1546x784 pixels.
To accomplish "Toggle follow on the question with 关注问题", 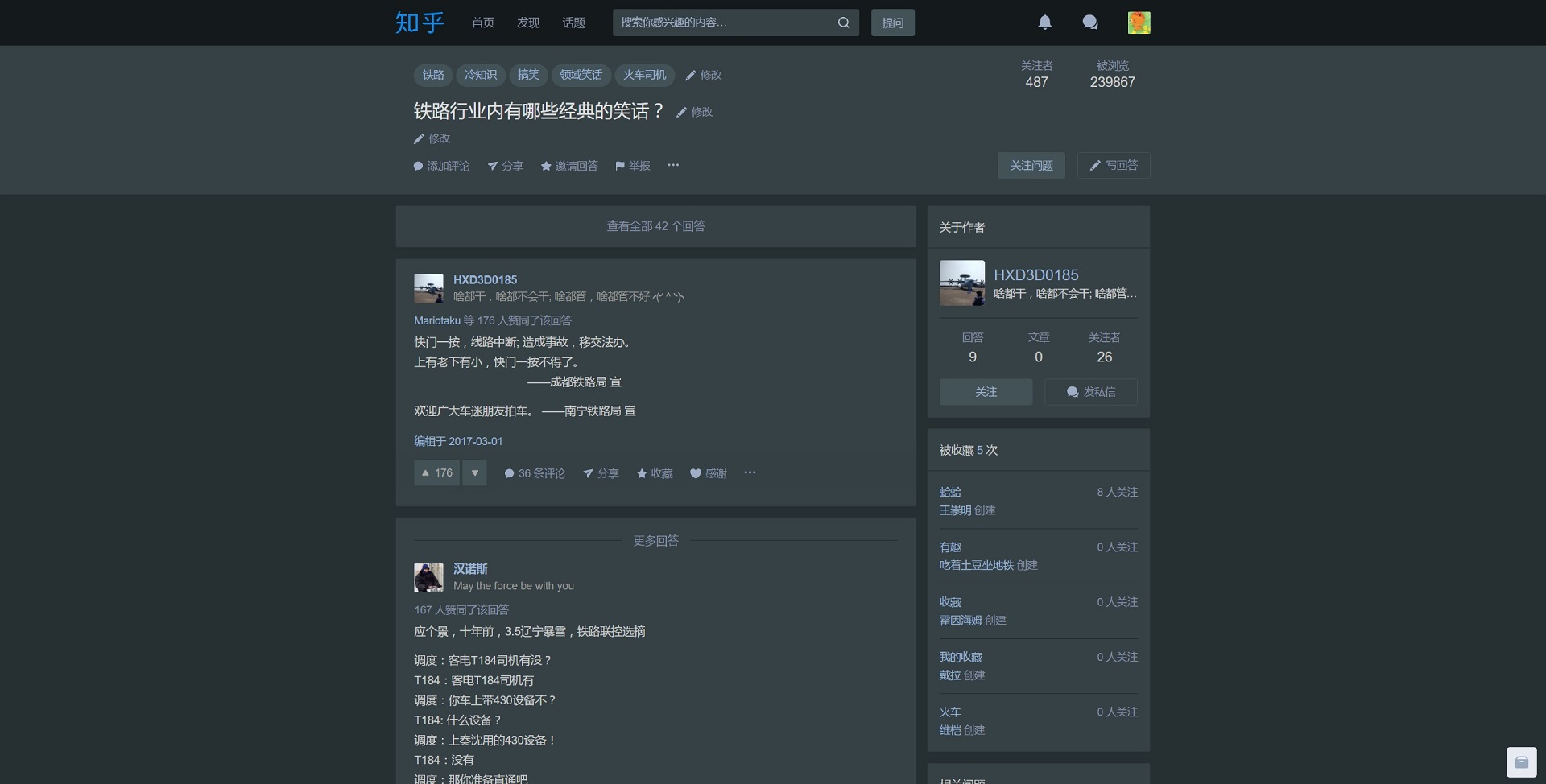I will [x=1031, y=165].
